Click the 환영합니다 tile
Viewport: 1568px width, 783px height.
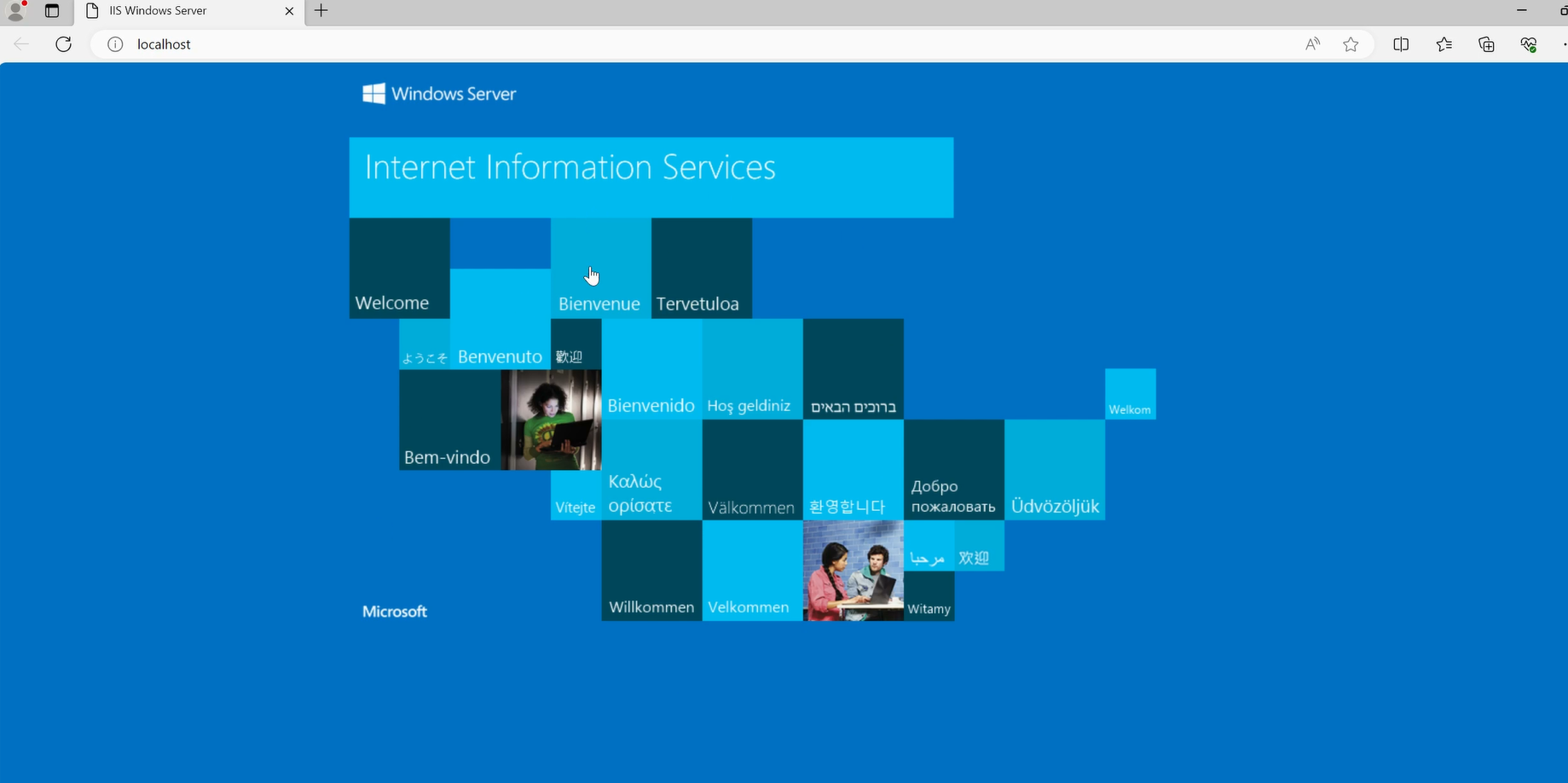tap(853, 470)
